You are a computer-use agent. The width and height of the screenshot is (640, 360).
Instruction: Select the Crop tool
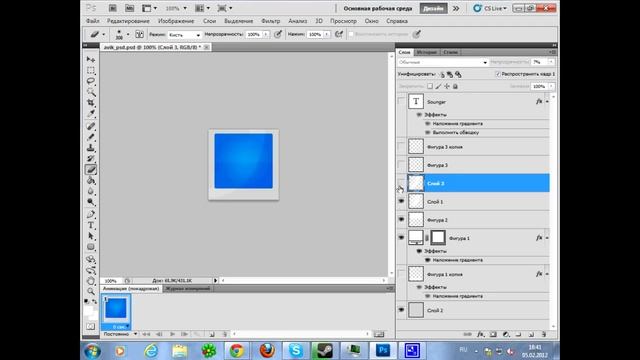pos(91,102)
